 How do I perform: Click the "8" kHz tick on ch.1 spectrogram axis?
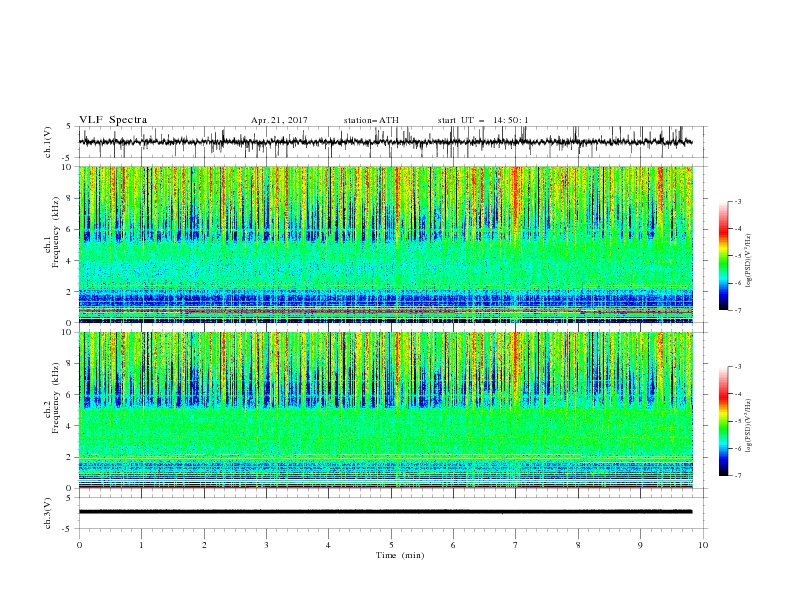point(71,198)
